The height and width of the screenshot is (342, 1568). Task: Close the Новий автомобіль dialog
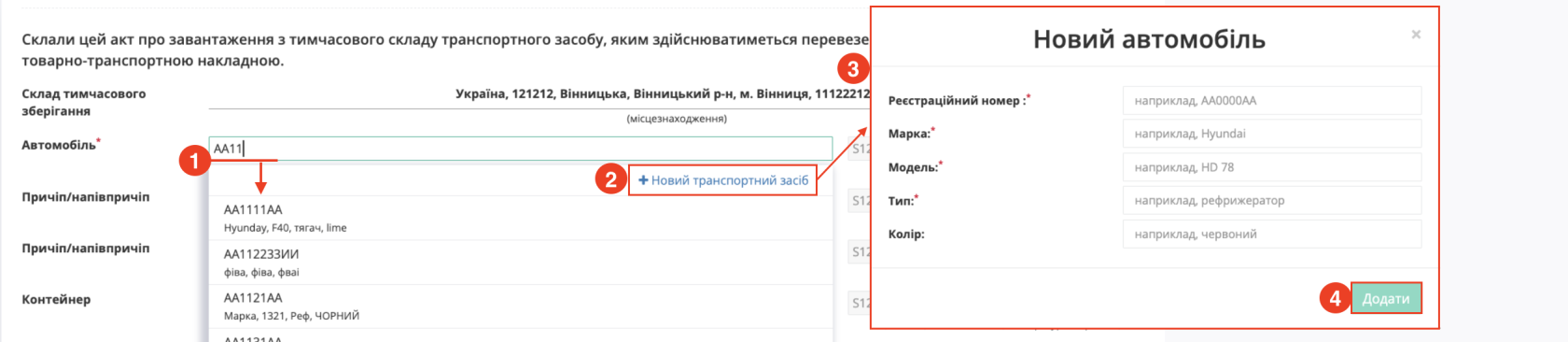1416,35
